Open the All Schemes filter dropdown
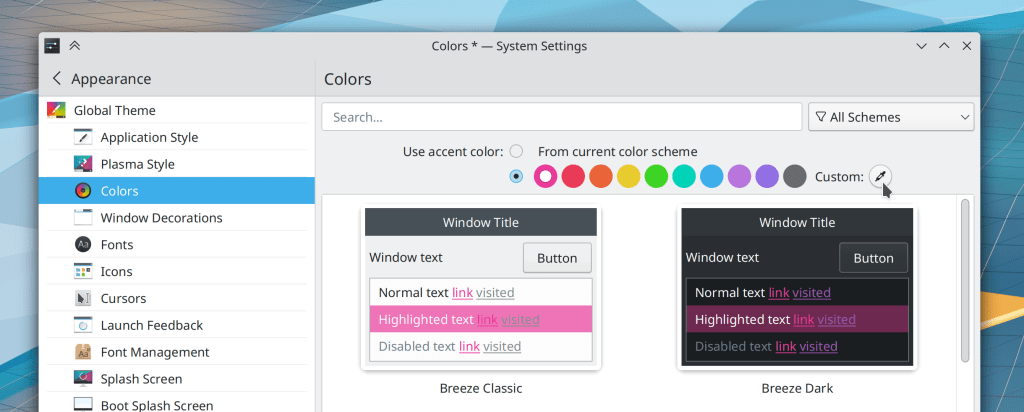1024x412 pixels. [x=890, y=117]
